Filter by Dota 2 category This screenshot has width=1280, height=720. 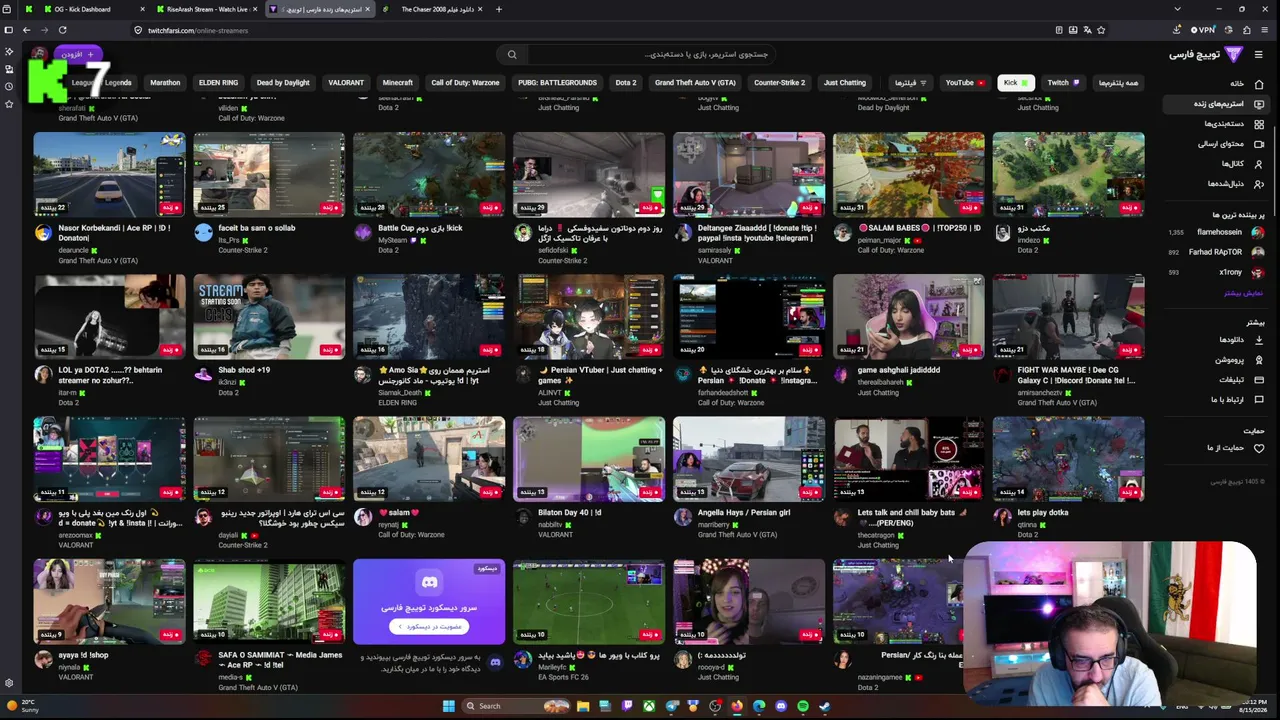[x=626, y=83]
